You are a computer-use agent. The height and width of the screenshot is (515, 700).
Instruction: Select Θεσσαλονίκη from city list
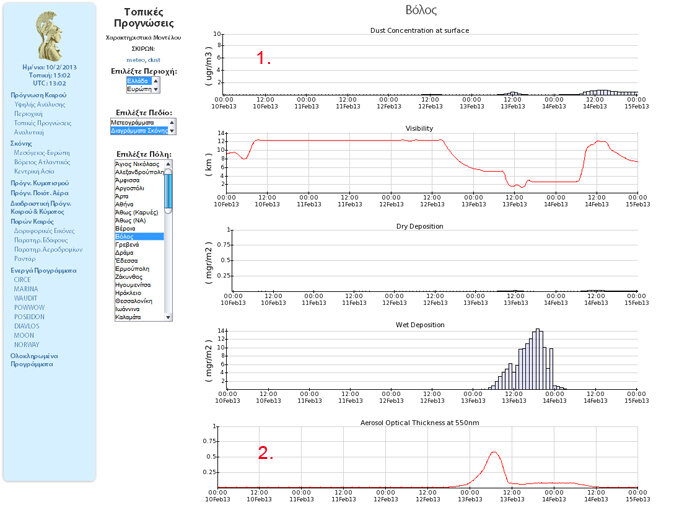[x=138, y=301]
